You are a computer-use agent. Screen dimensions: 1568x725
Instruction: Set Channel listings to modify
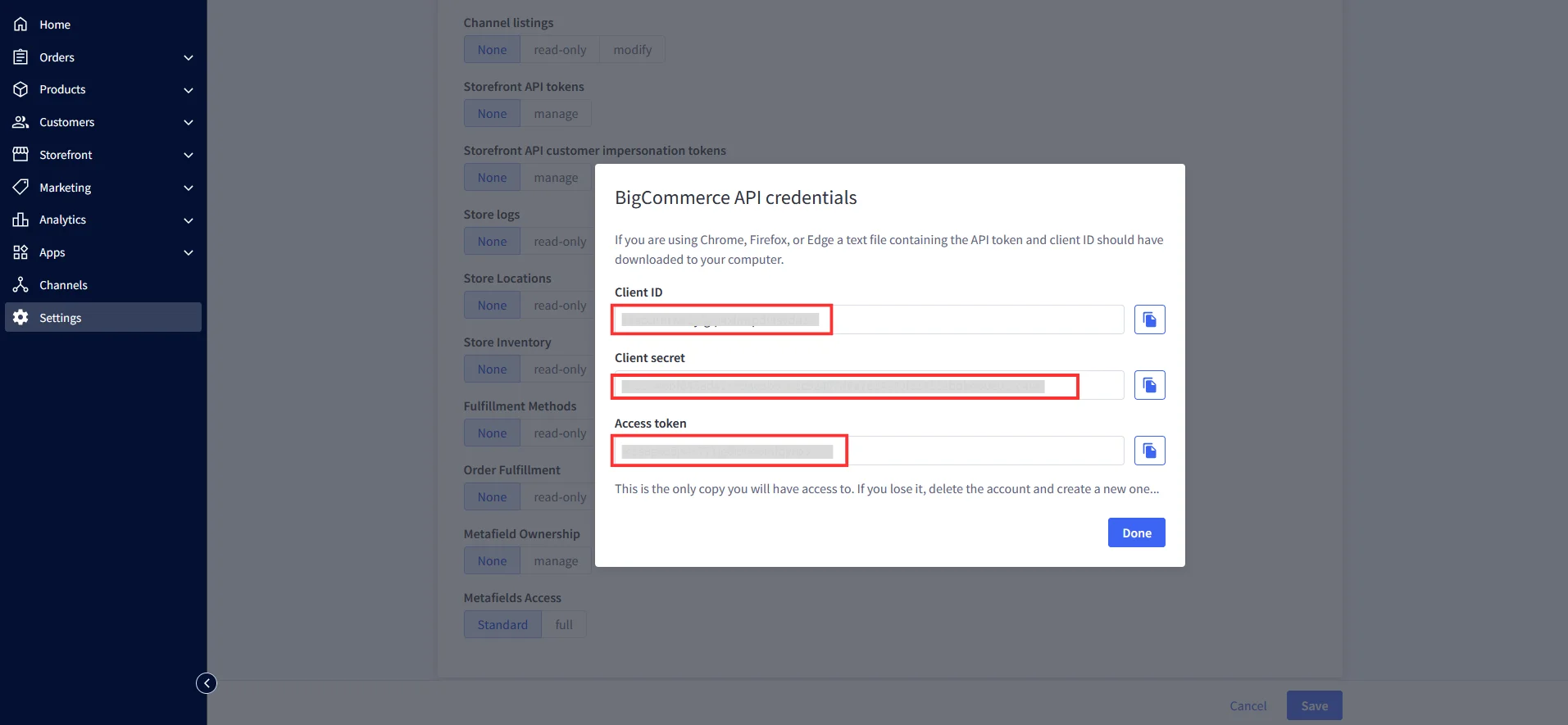tap(632, 50)
